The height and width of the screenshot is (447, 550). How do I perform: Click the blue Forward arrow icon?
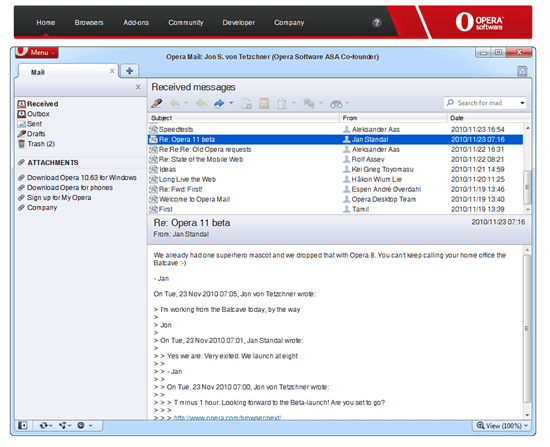[x=219, y=104]
